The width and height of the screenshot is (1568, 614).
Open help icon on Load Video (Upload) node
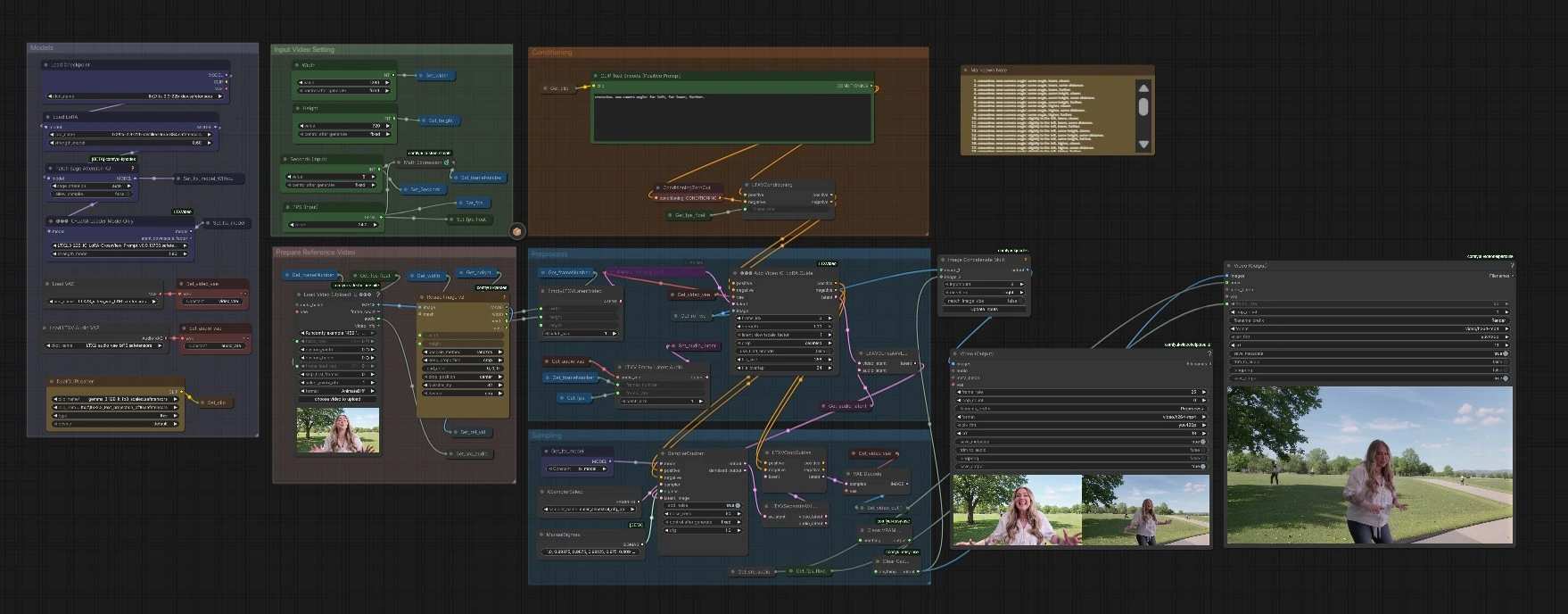[378, 294]
